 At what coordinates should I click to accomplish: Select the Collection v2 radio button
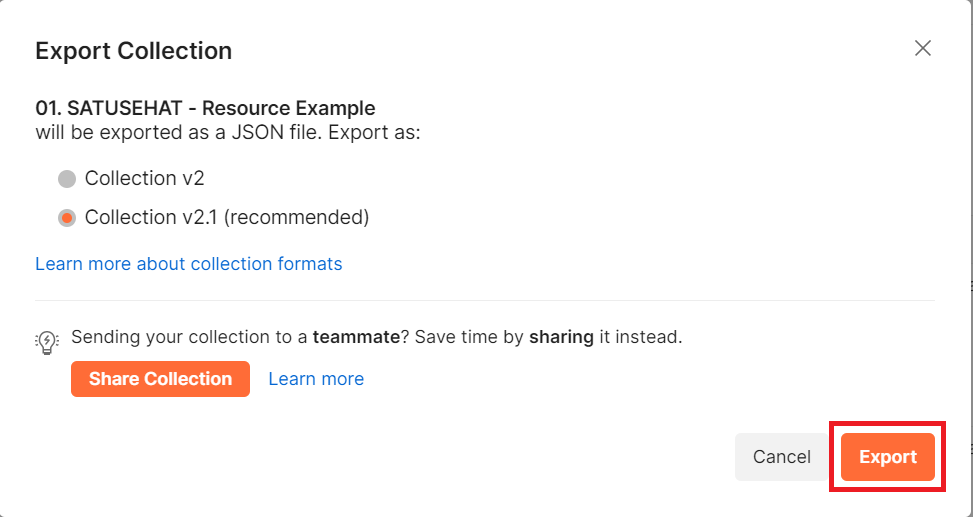(x=67, y=179)
